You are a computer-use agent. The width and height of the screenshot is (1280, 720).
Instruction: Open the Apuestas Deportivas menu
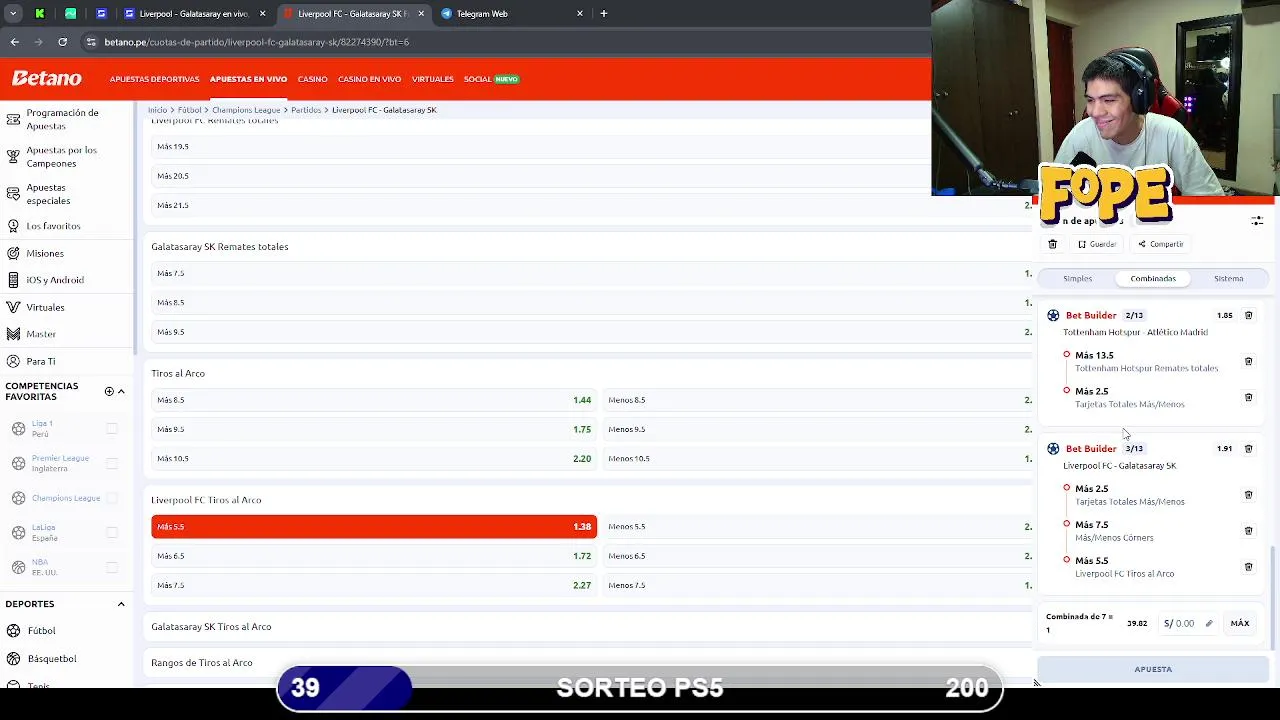(154, 79)
